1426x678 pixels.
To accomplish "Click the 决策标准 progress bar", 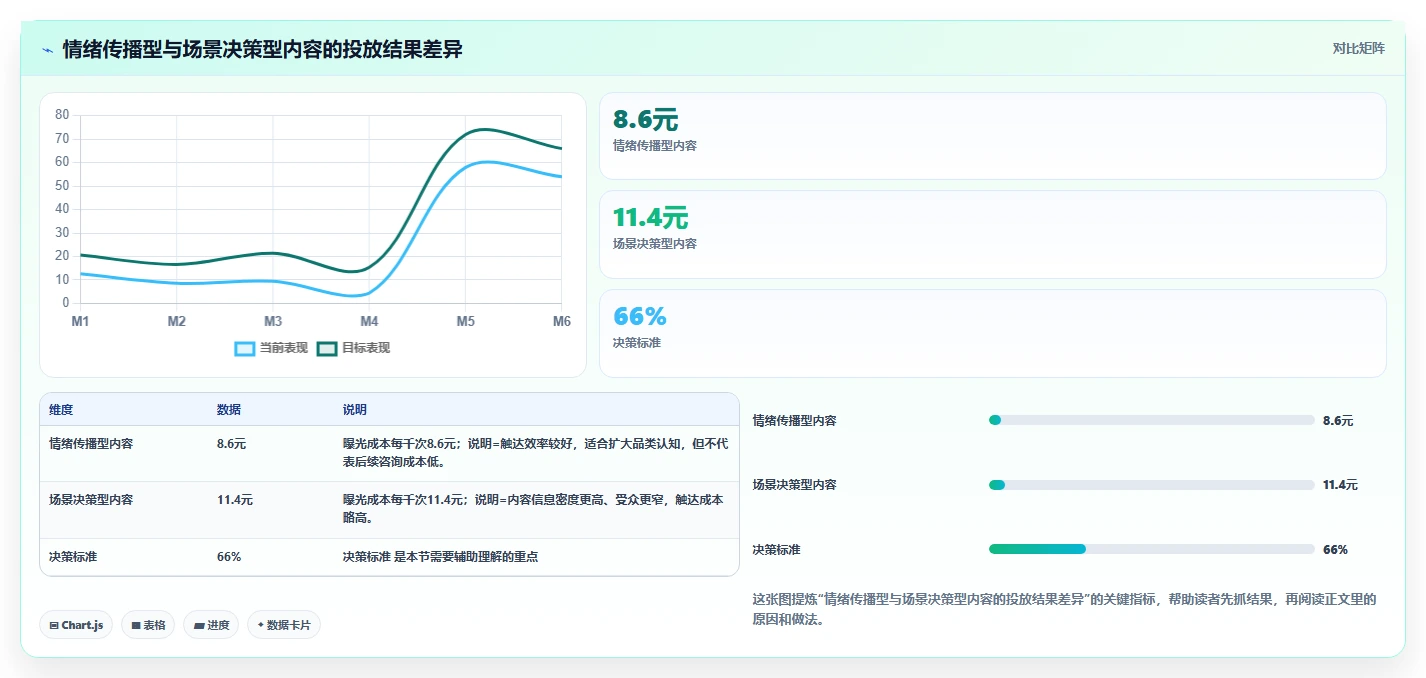I will click(x=1151, y=549).
